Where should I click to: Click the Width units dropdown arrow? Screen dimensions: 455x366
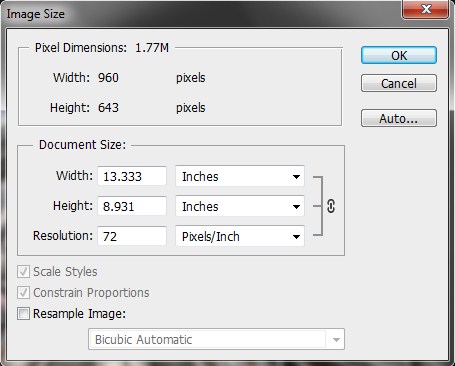pos(296,176)
